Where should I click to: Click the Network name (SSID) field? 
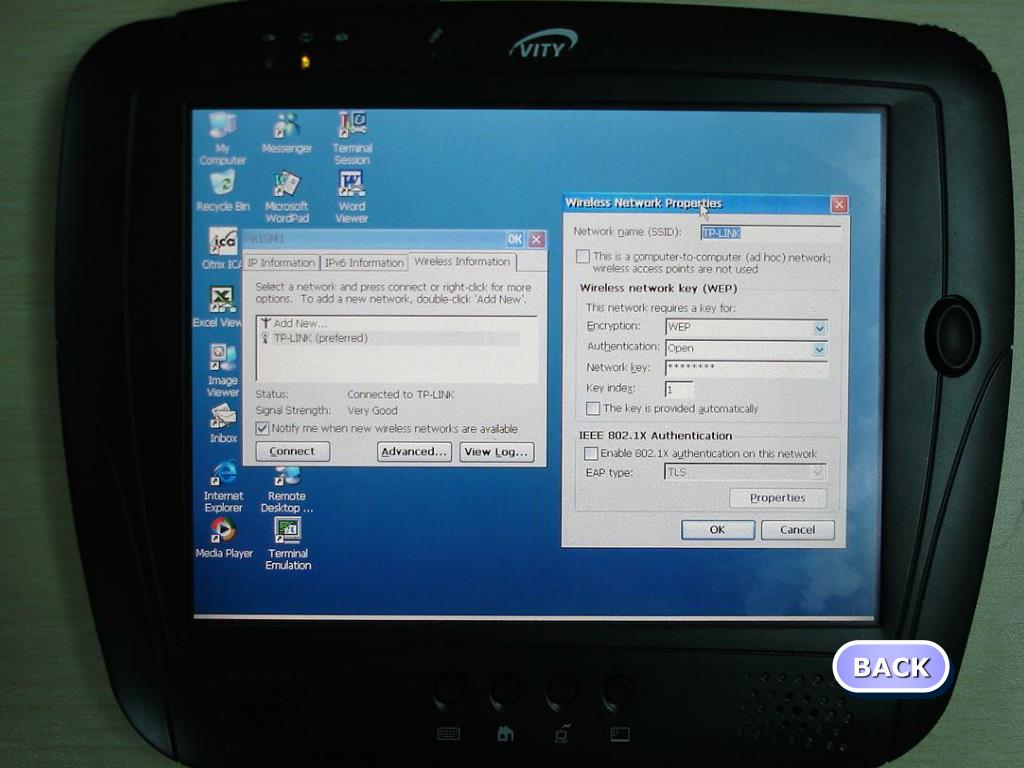(x=770, y=232)
